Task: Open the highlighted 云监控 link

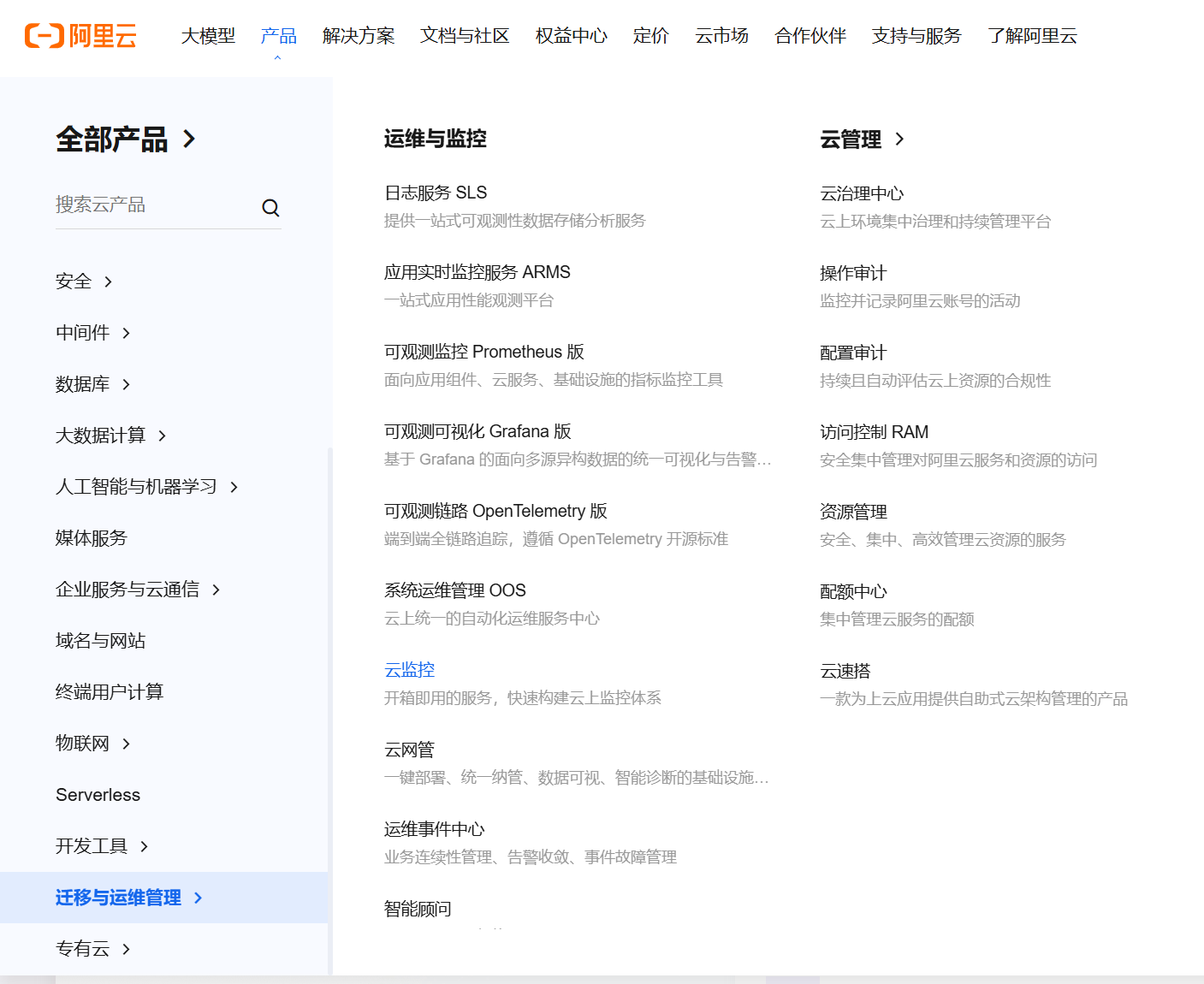Action: pyautogui.click(x=409, y=670)
